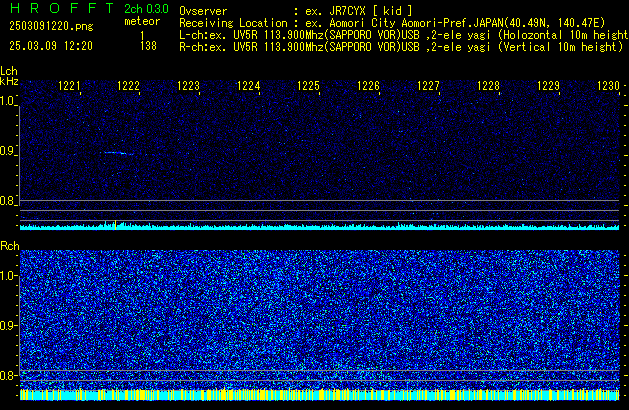Click the 'meteor' label in header
The image size is (629, 410).
pos(142,21)
